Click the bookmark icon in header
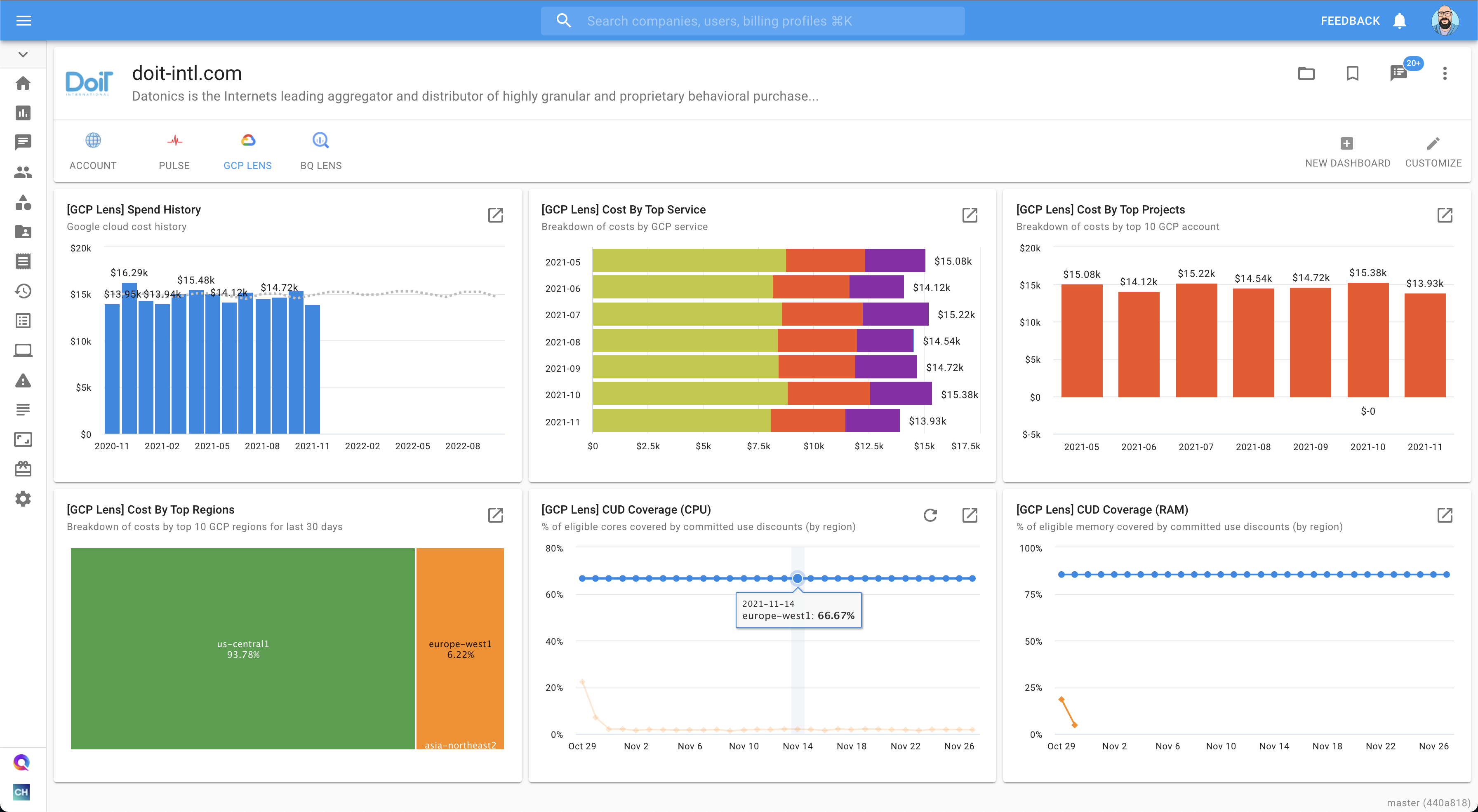Image resolution: width=1478 pixels, height=812 pixels. tap(1352, 73)
